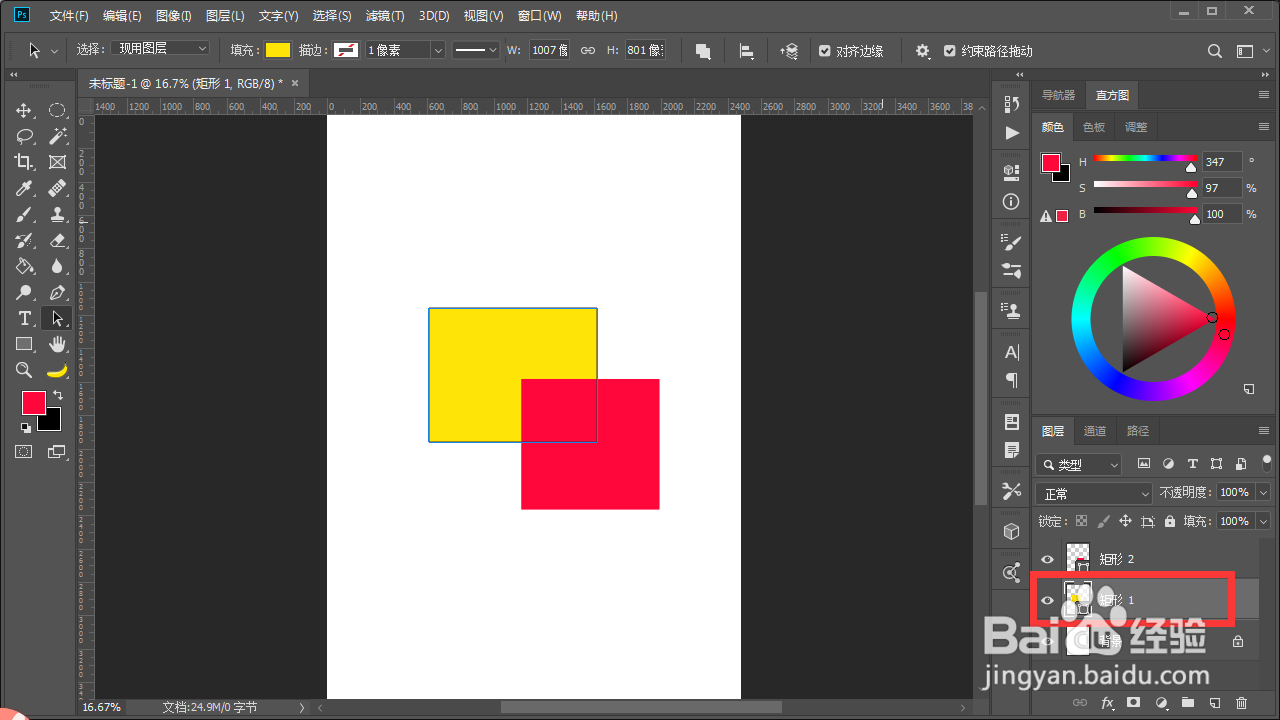Screen dimensions: 1280x720
Task: Click the path alignment icon in options bar
Action: [746, 51]
